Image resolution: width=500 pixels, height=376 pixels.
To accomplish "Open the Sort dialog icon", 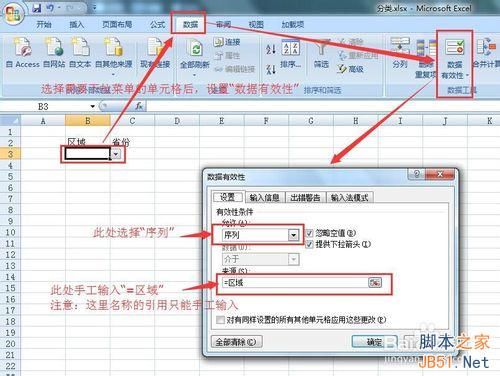I will pyautogui.click(x=291, y=47).
